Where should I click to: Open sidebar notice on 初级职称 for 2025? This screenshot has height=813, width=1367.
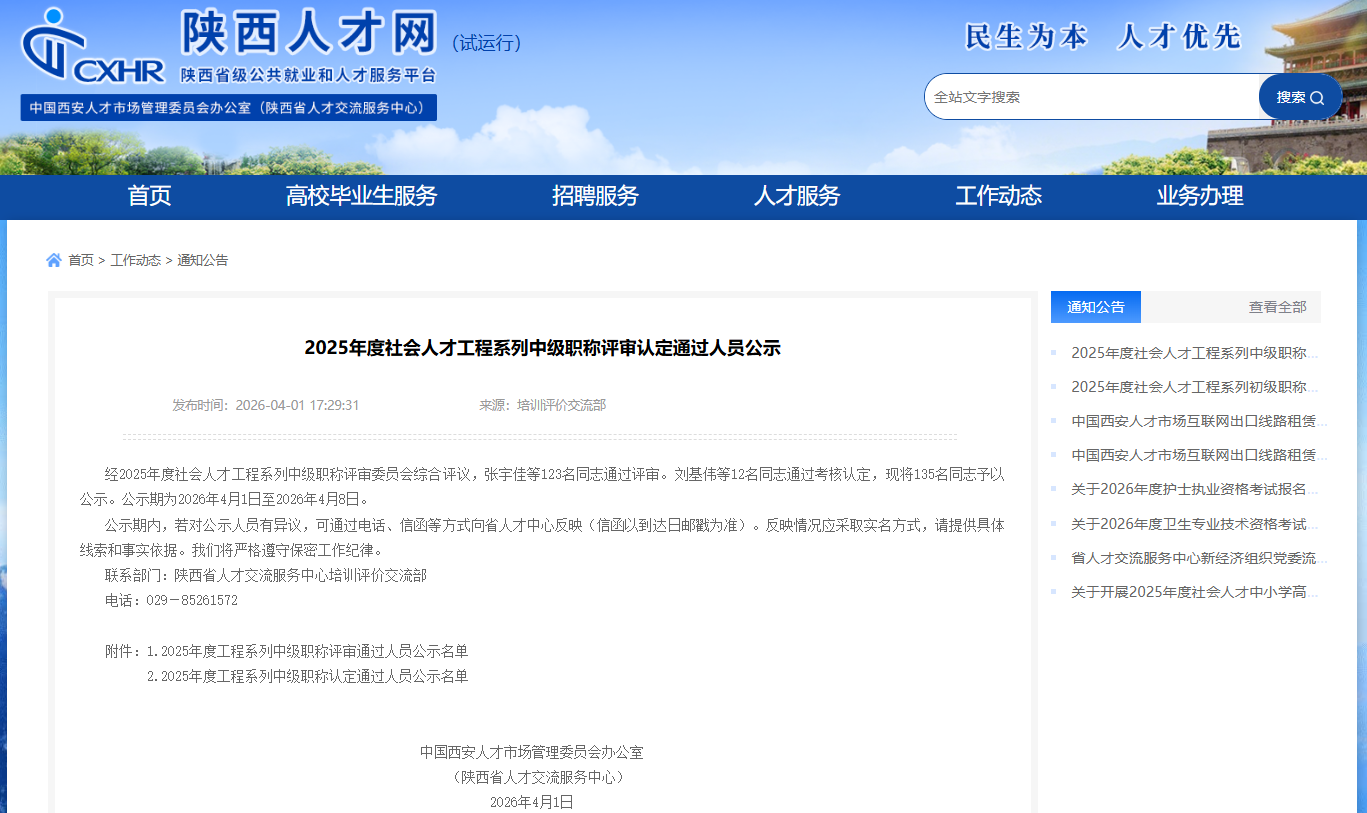[1193, 387]
